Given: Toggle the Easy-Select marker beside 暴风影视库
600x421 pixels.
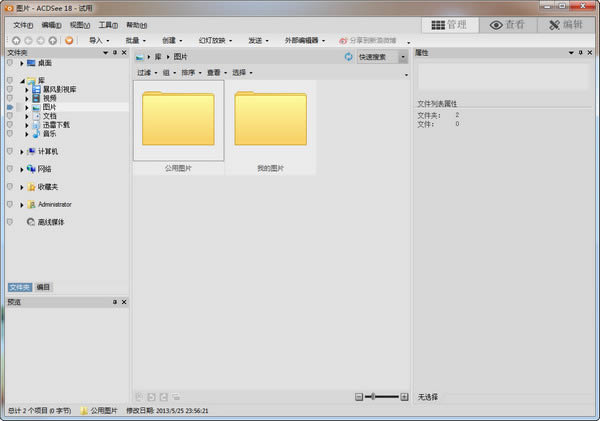Looking at the screenshot, I should click(10, 89).
